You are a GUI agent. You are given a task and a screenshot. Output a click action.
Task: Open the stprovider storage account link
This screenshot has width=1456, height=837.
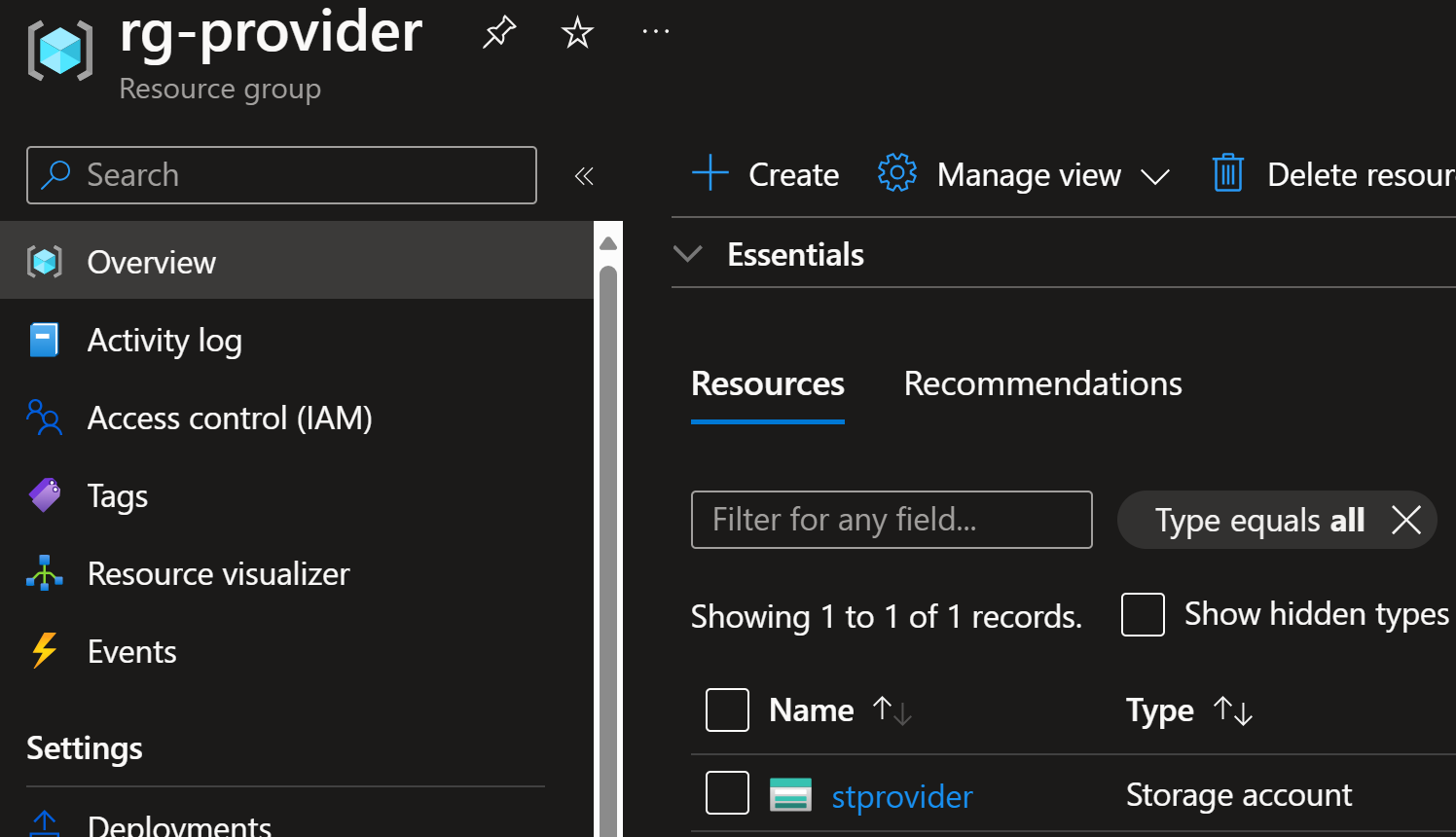coord(901,796)
